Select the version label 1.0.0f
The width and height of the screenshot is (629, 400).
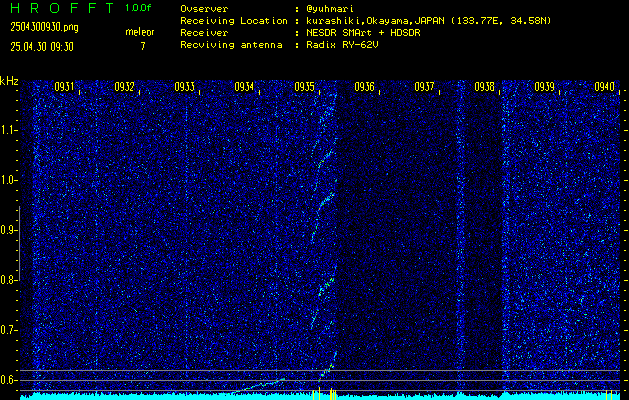pyautogui.click(x=138, y=8)
